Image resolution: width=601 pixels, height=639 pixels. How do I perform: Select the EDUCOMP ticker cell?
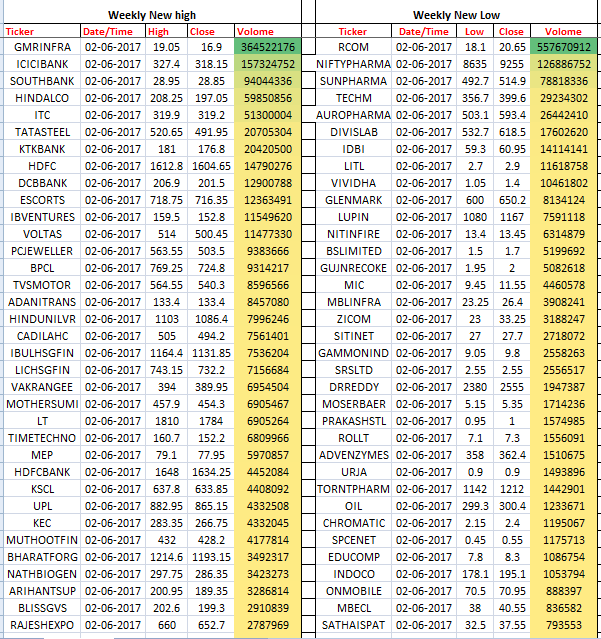click(x=353, y=557)
